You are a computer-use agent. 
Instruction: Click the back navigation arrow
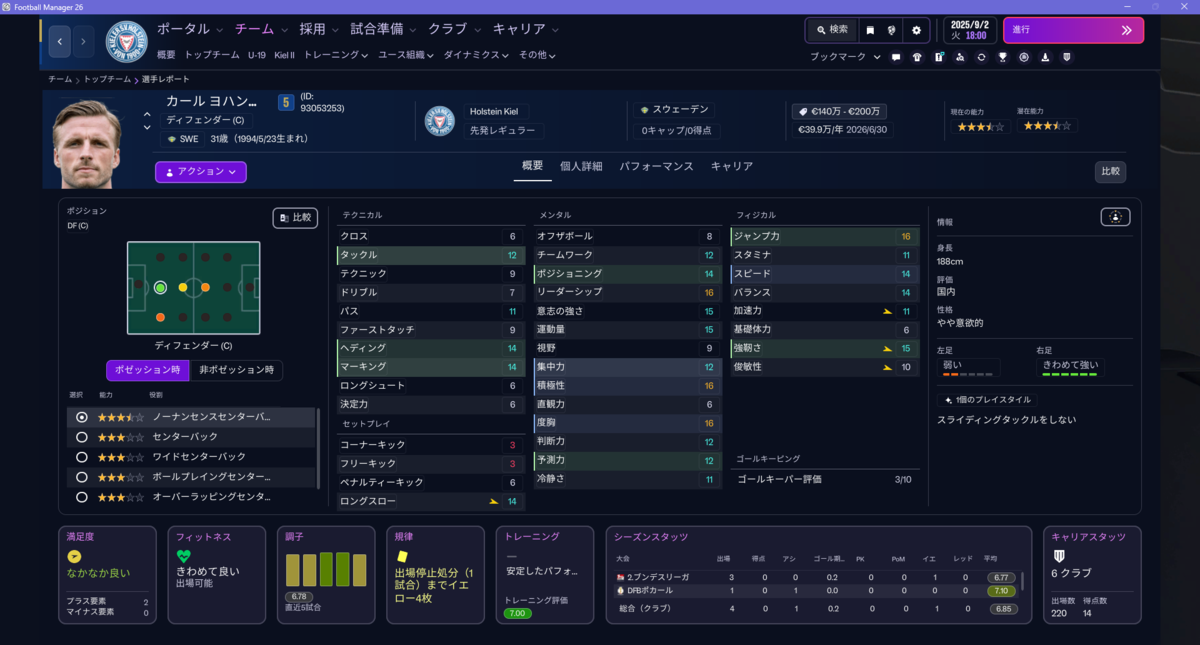tap(60, 42)
